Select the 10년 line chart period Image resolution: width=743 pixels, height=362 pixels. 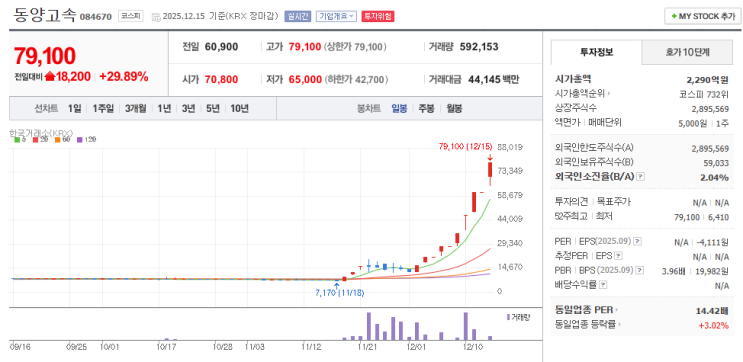239,109
